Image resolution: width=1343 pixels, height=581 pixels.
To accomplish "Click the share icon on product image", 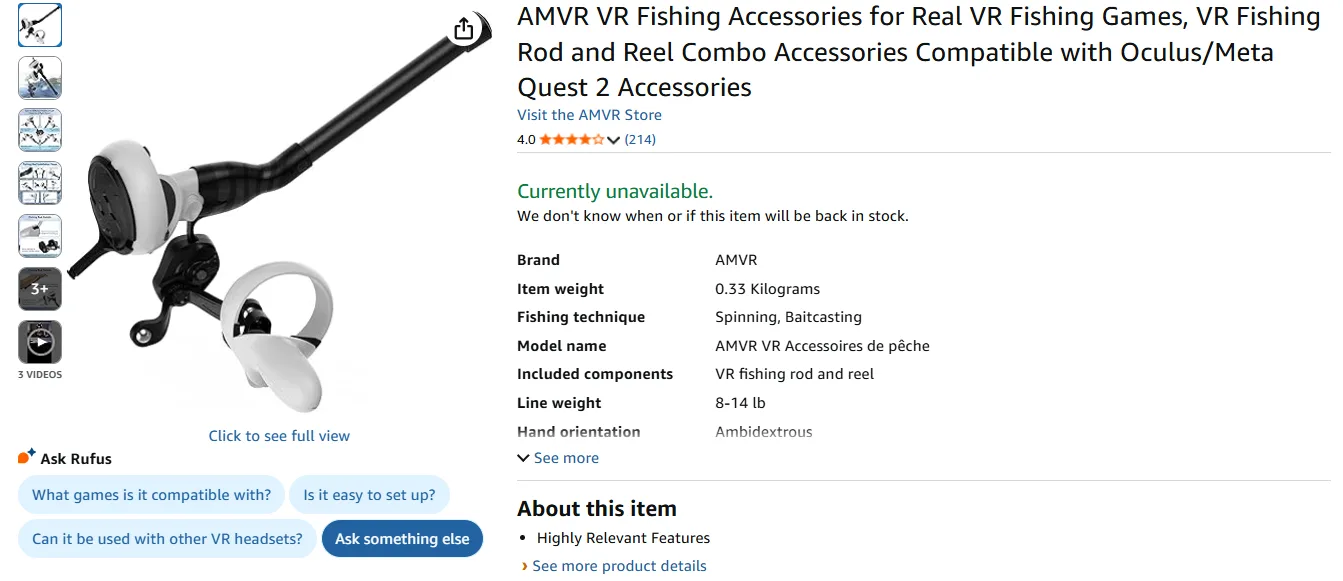I will [x=463, y=29].
